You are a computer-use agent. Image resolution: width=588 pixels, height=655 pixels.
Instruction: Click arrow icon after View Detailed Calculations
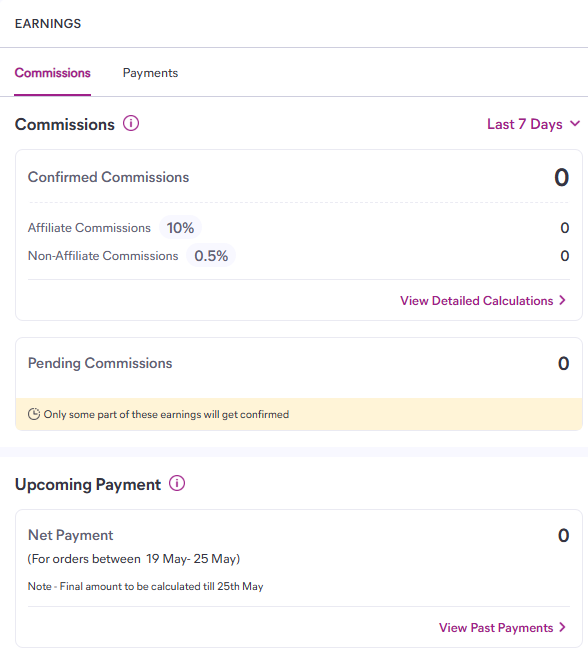pos(563,300)
